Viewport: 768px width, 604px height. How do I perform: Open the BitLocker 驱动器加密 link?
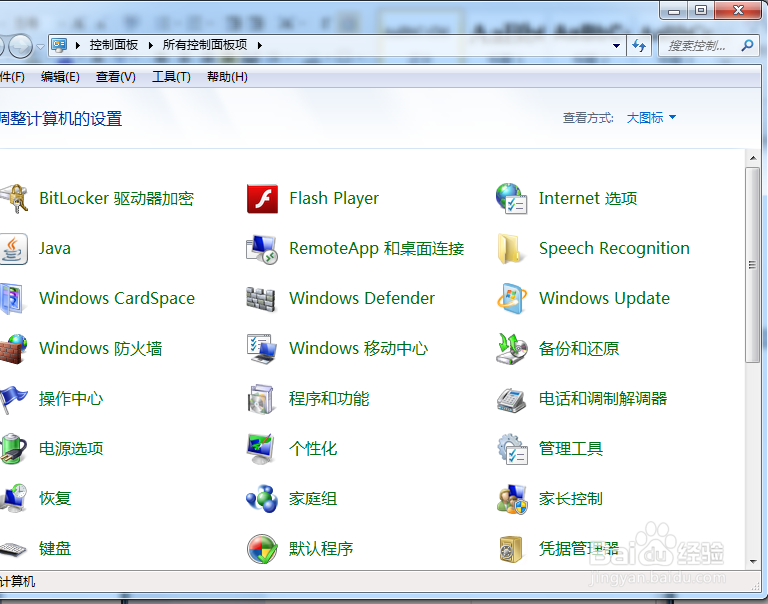click(117, 198)
